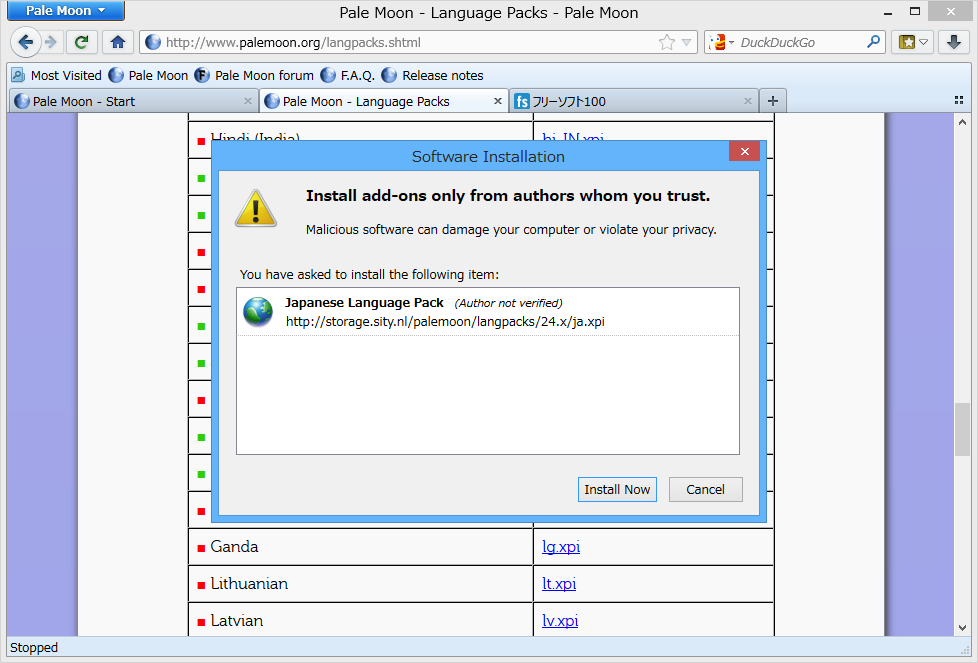Go forward with the Forward arrow button
The height and width of the screenshot is (663, 978).
click(x=51, y=42)
